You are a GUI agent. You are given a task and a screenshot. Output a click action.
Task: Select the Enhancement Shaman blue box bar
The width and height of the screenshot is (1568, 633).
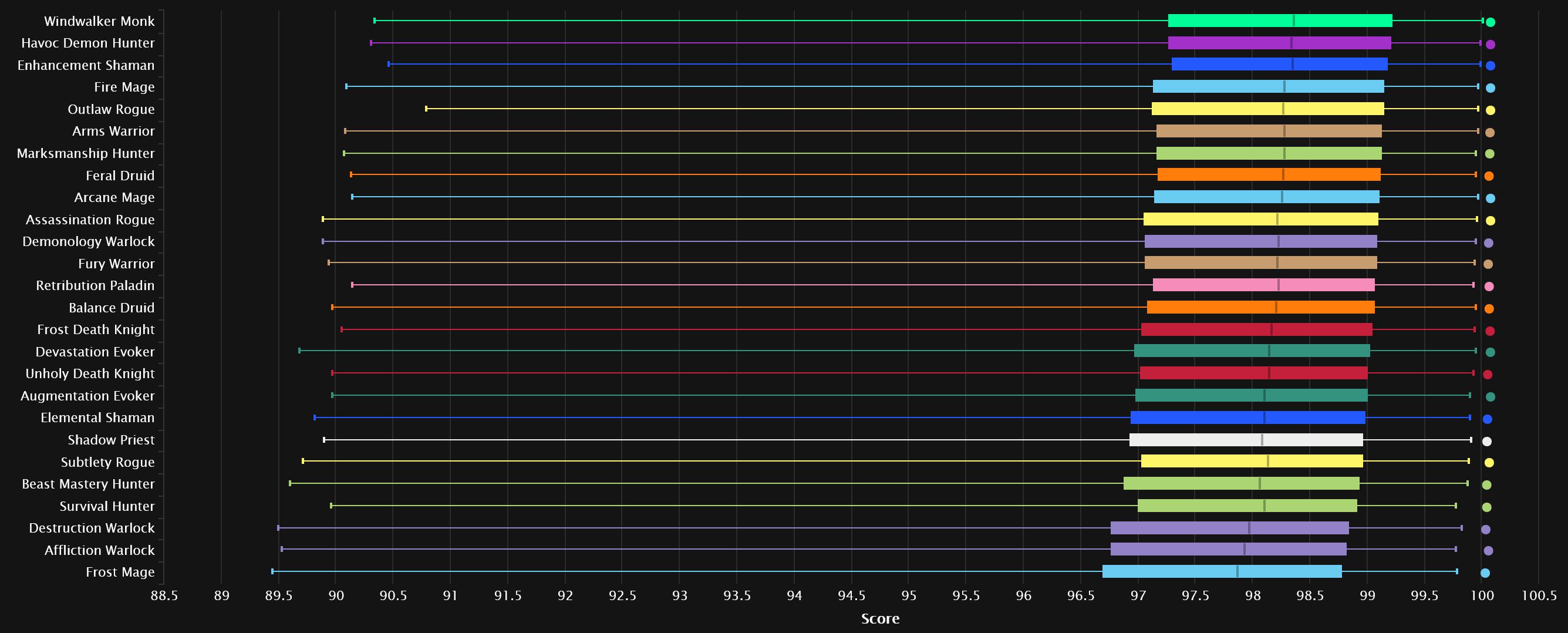click(1280, 65)
